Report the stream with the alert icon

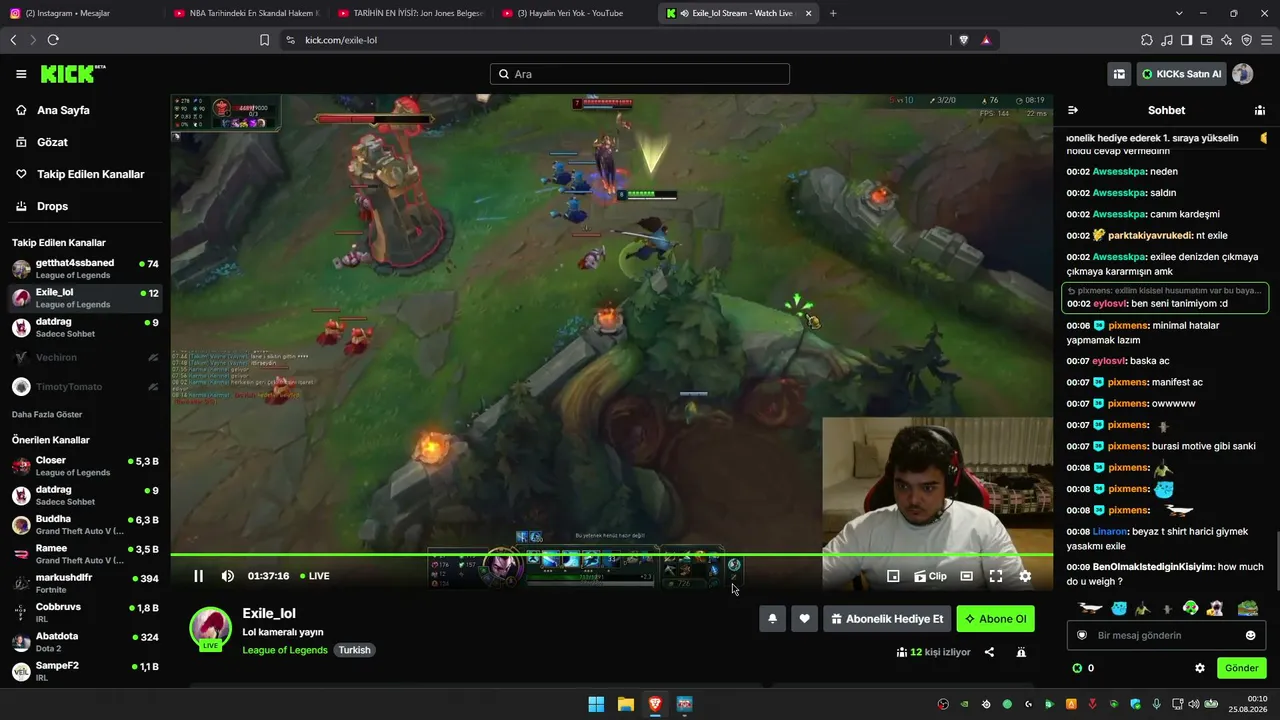pyautogui.click(x=1021, y=652)
